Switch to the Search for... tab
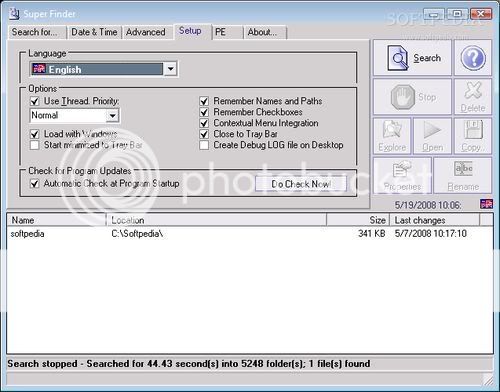The height and width of the screenshot is (392, 500). click(x=37, y=32)
